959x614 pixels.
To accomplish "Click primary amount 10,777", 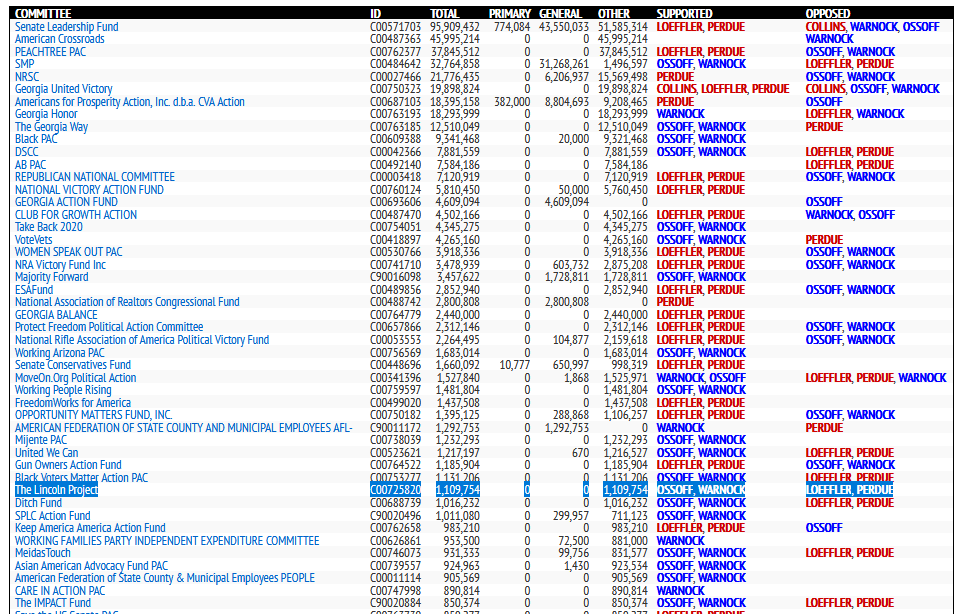I will [515, 366].
